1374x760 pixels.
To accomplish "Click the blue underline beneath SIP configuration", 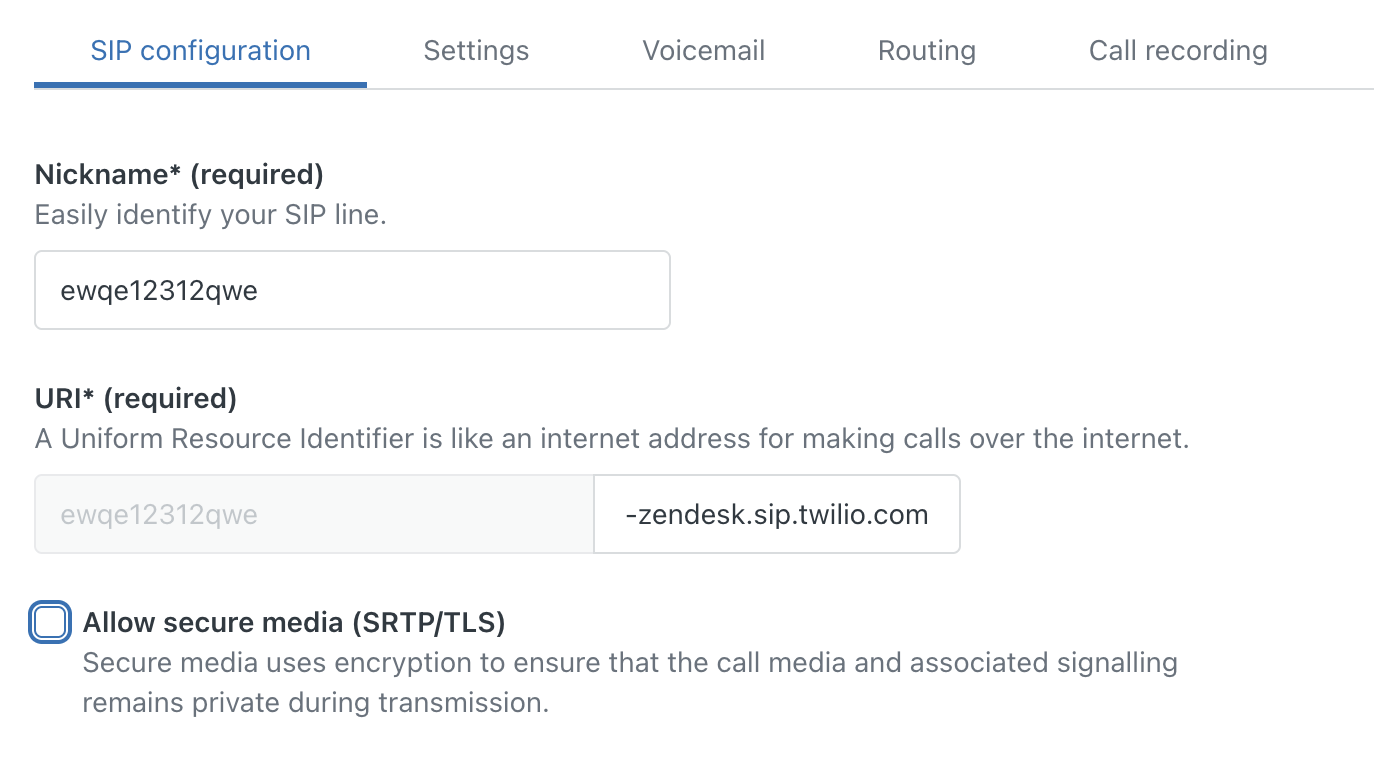I will pyautogui.click(x=200, y=85).
